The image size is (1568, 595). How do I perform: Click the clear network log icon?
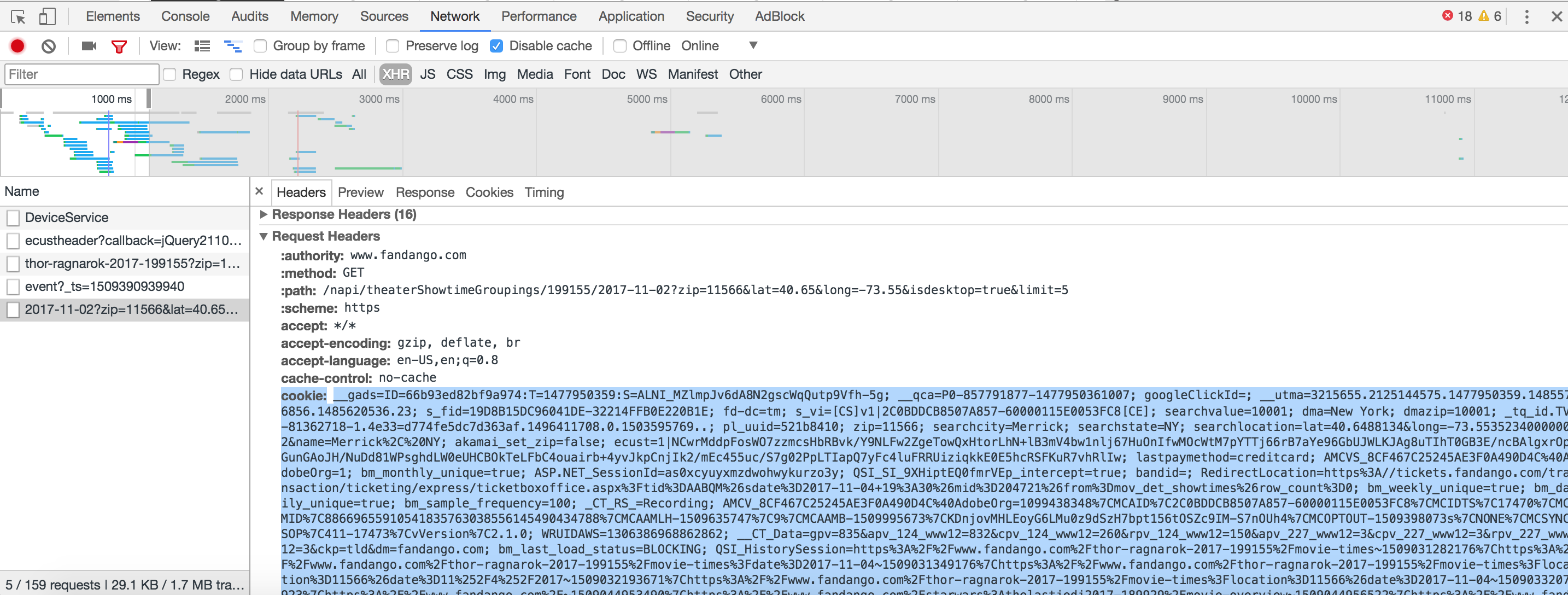pyautogui.click(x=49, y=46)
